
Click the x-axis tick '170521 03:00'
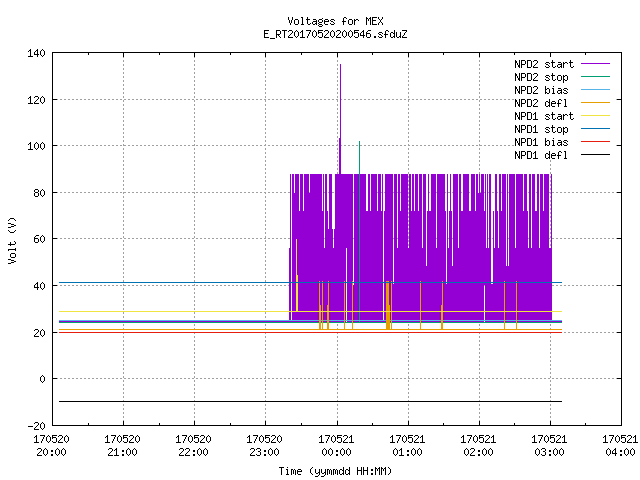[x=549, y=446]
